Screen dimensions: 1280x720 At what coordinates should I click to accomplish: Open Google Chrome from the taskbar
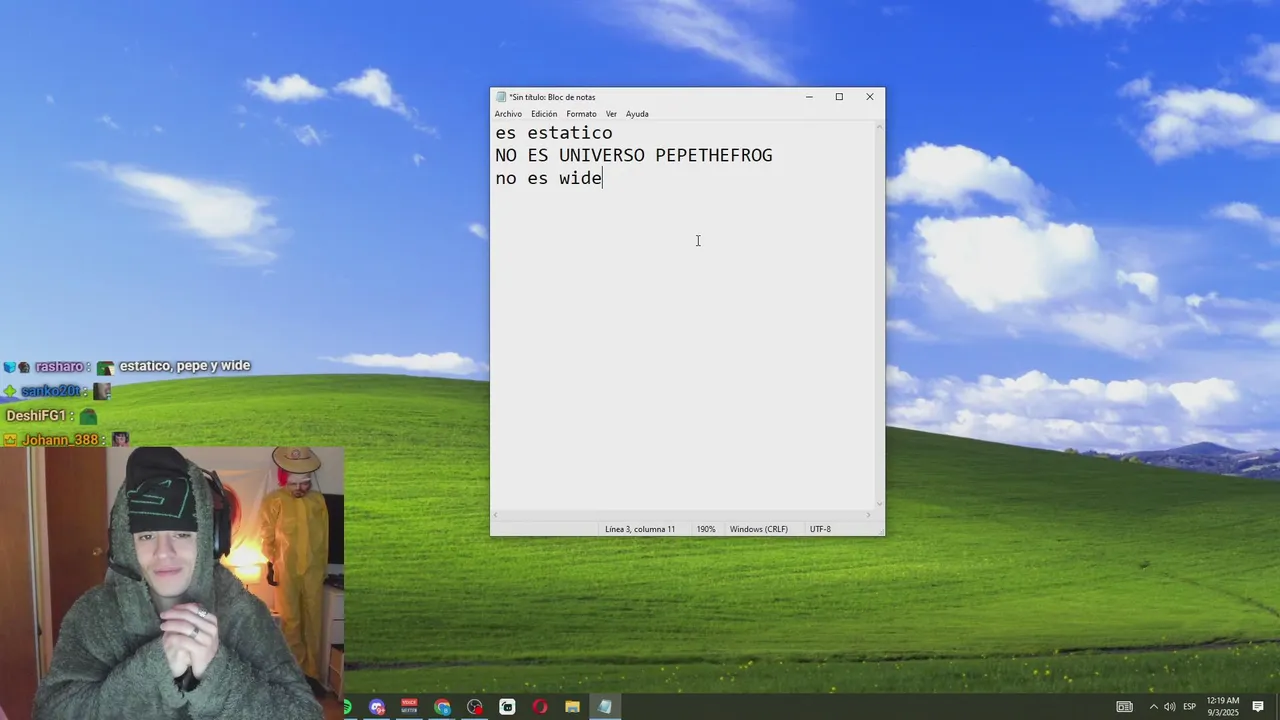coord(442,707)
